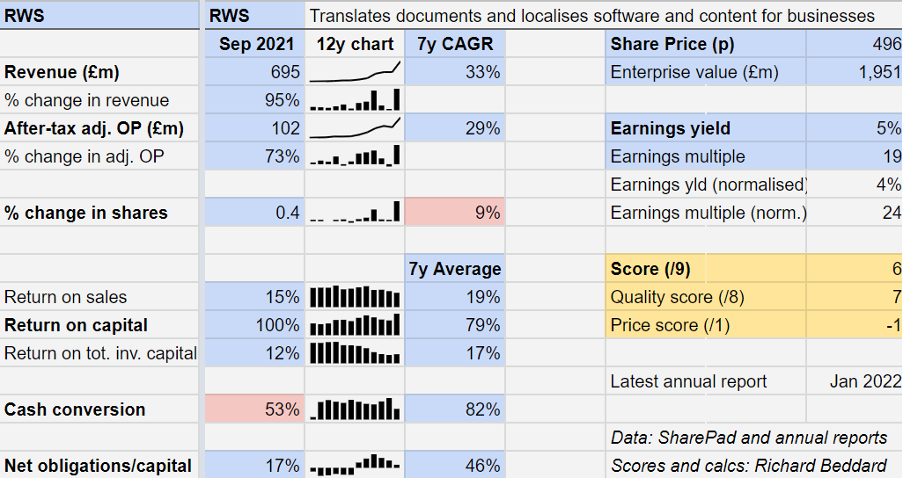Select the Enterprise value (£m) label

pyautogui.click(x=705, y=72)
